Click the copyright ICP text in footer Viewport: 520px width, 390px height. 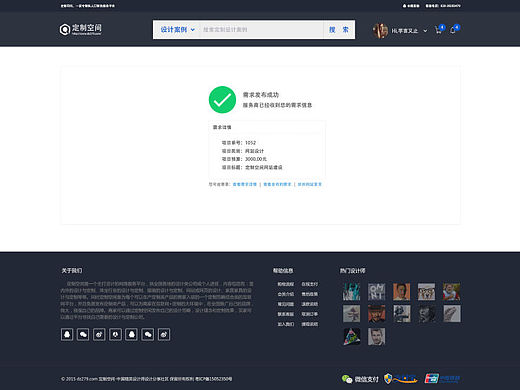(x=147, y=379)
